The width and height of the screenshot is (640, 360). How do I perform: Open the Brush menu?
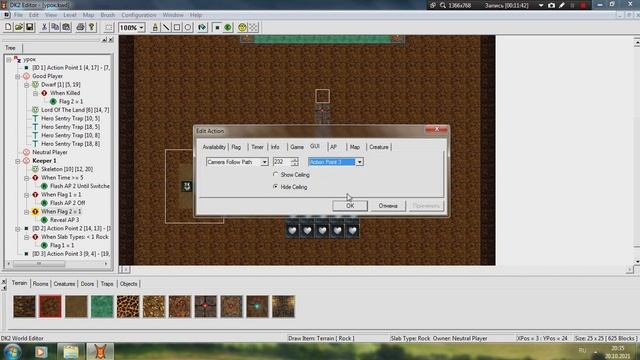pos(107,15)
